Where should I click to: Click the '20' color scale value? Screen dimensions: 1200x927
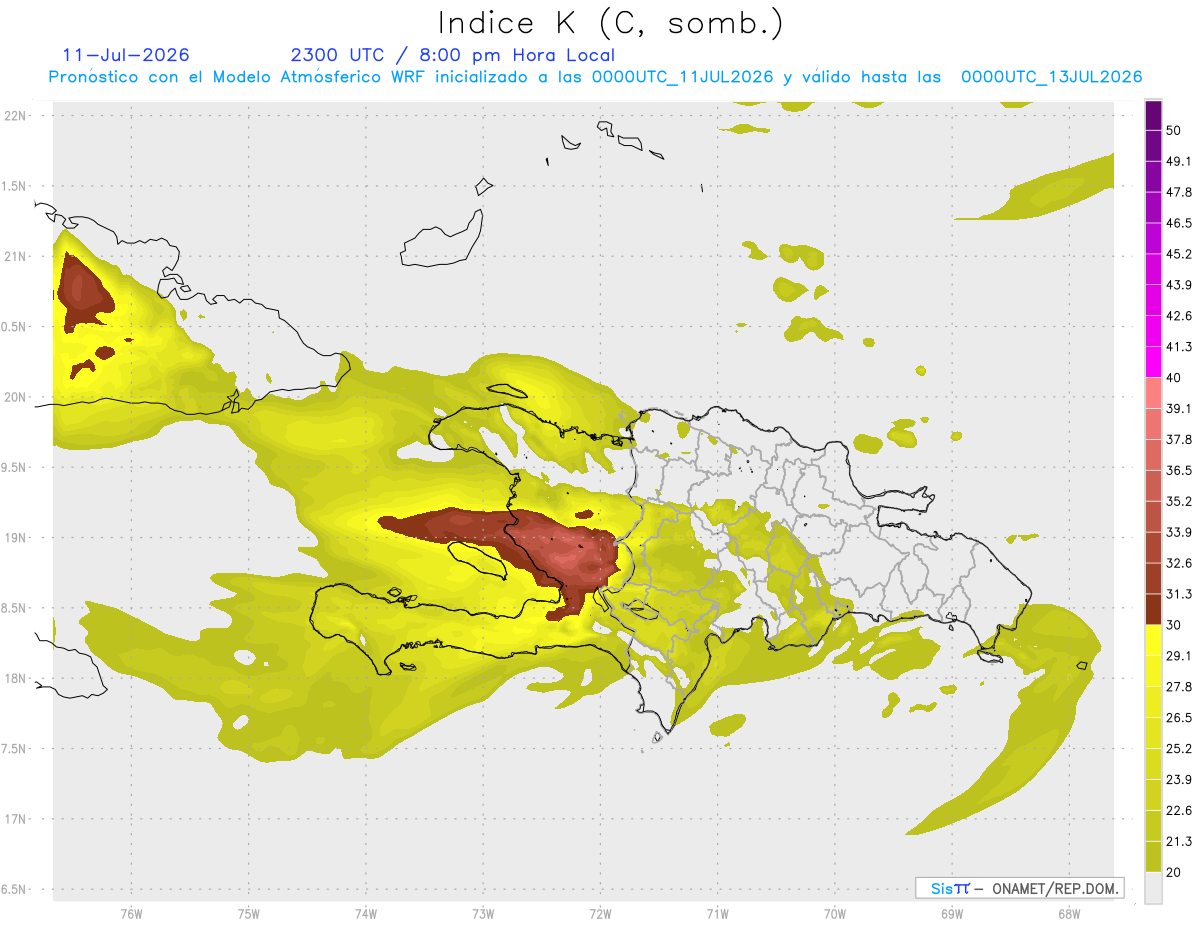[1175, 872]
